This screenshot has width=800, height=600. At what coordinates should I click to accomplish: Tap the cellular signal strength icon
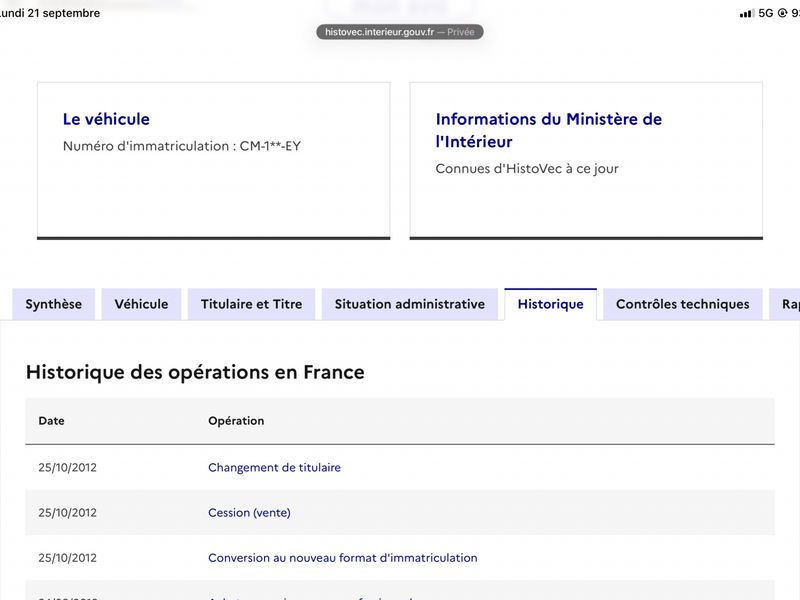point(747,14)
